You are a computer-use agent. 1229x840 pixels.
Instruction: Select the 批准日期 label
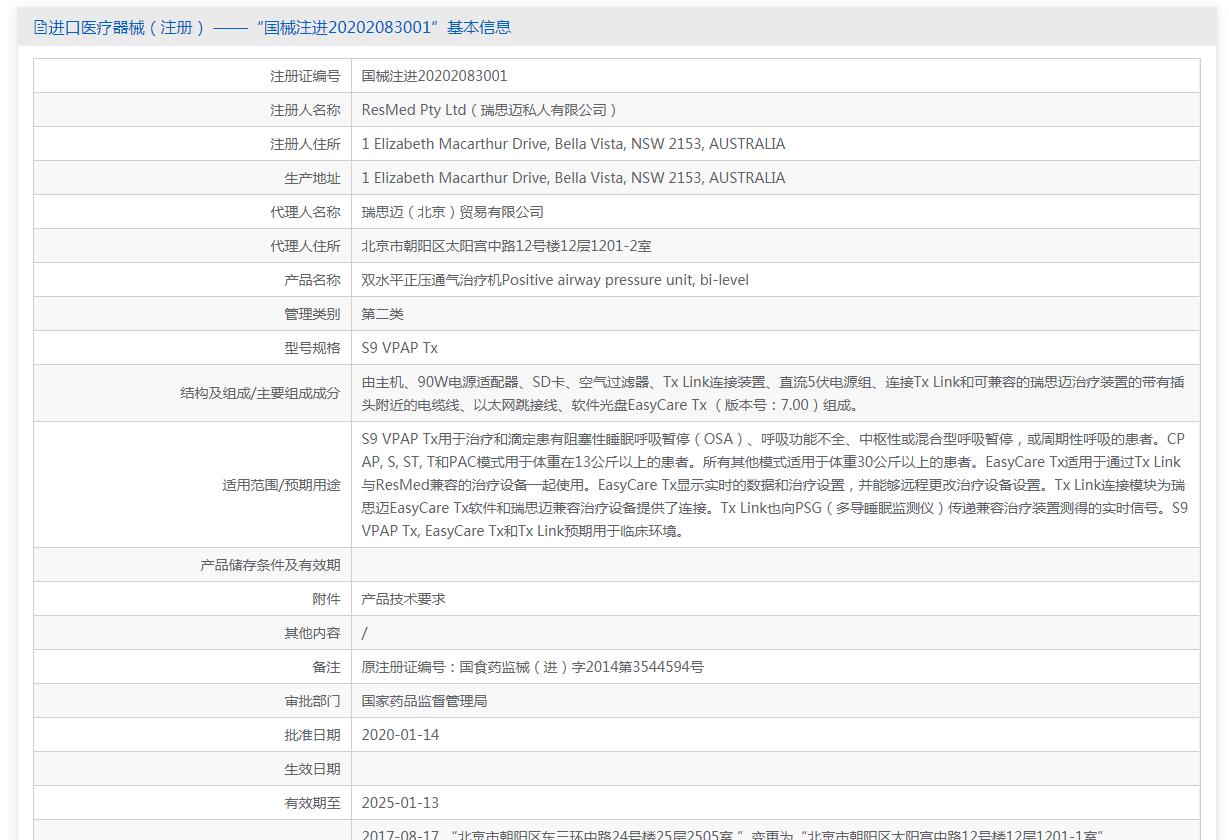[x=312, y=735]
